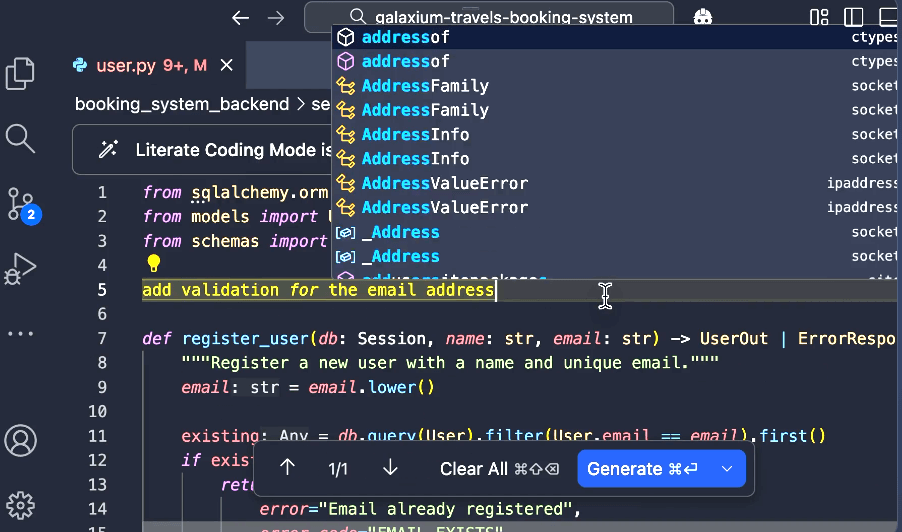The height and width of the screenshot is (532, 902).
Task: Click line number 7 in the gutter
Action: click(x=102, y=338)
